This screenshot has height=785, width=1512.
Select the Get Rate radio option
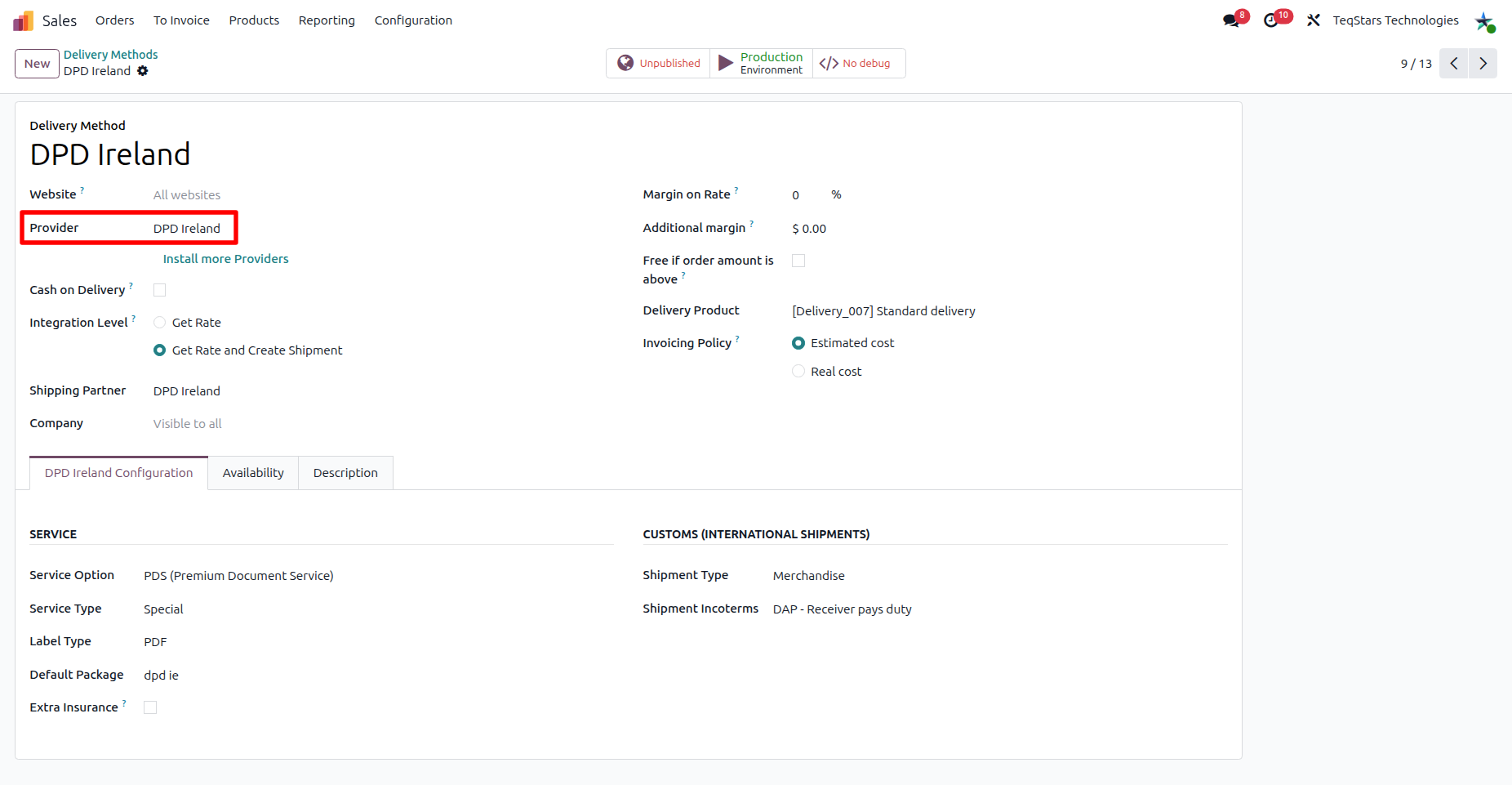click(x=160, y=323)
